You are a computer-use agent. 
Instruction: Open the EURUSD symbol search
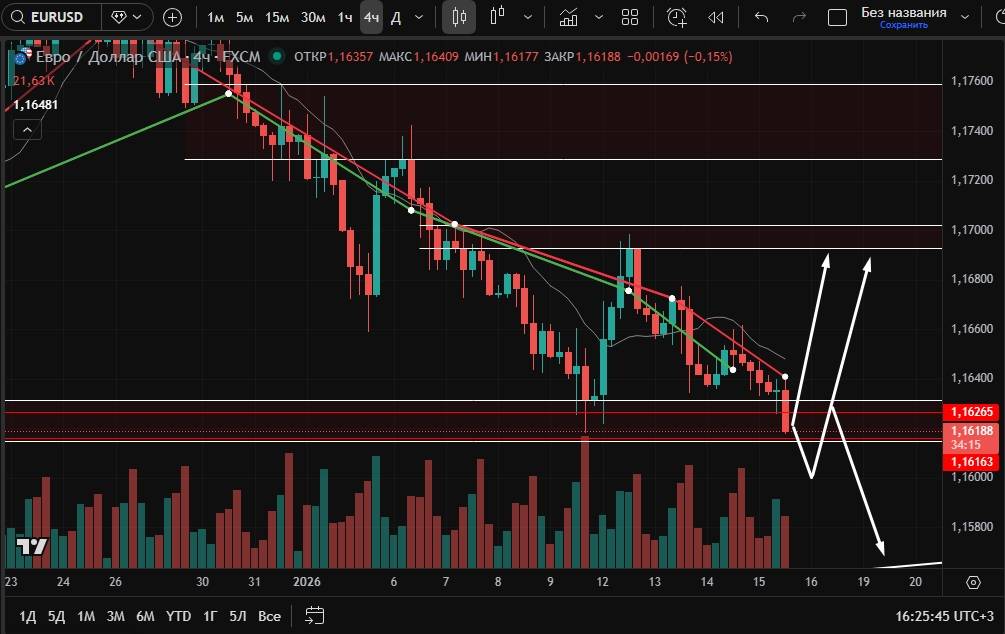tap(52, 17)
